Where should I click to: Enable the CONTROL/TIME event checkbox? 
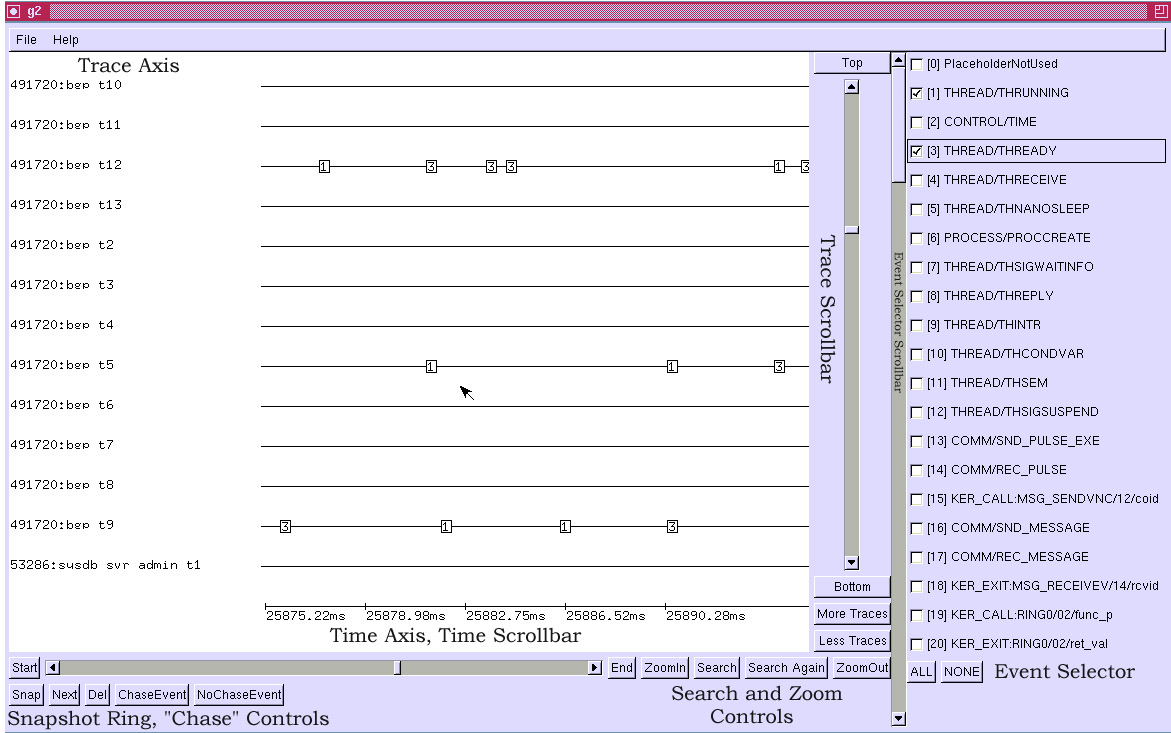(x=917, y=122)
